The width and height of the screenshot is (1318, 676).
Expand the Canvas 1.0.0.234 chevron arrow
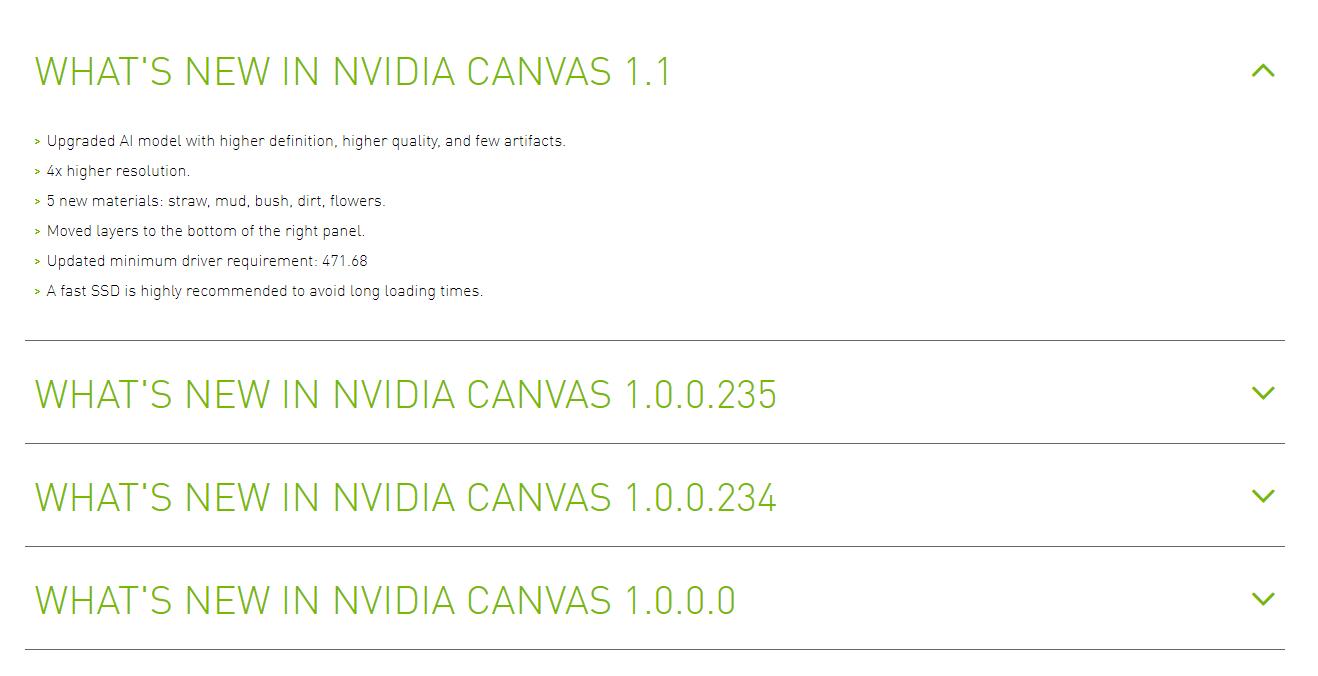tap(1263, 496)
